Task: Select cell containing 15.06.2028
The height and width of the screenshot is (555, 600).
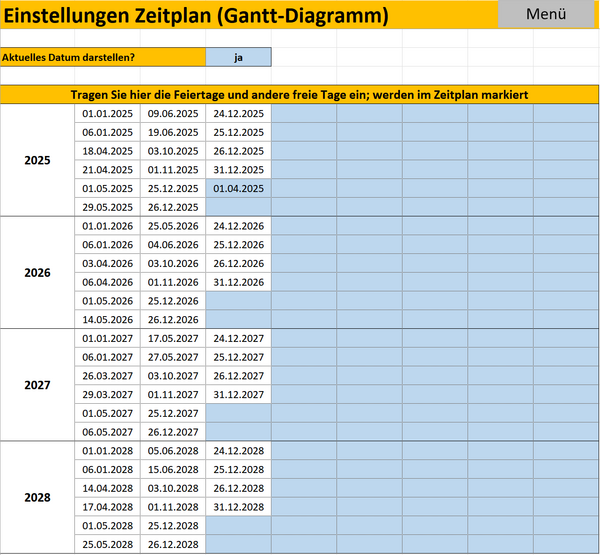Action: [173, 470]
